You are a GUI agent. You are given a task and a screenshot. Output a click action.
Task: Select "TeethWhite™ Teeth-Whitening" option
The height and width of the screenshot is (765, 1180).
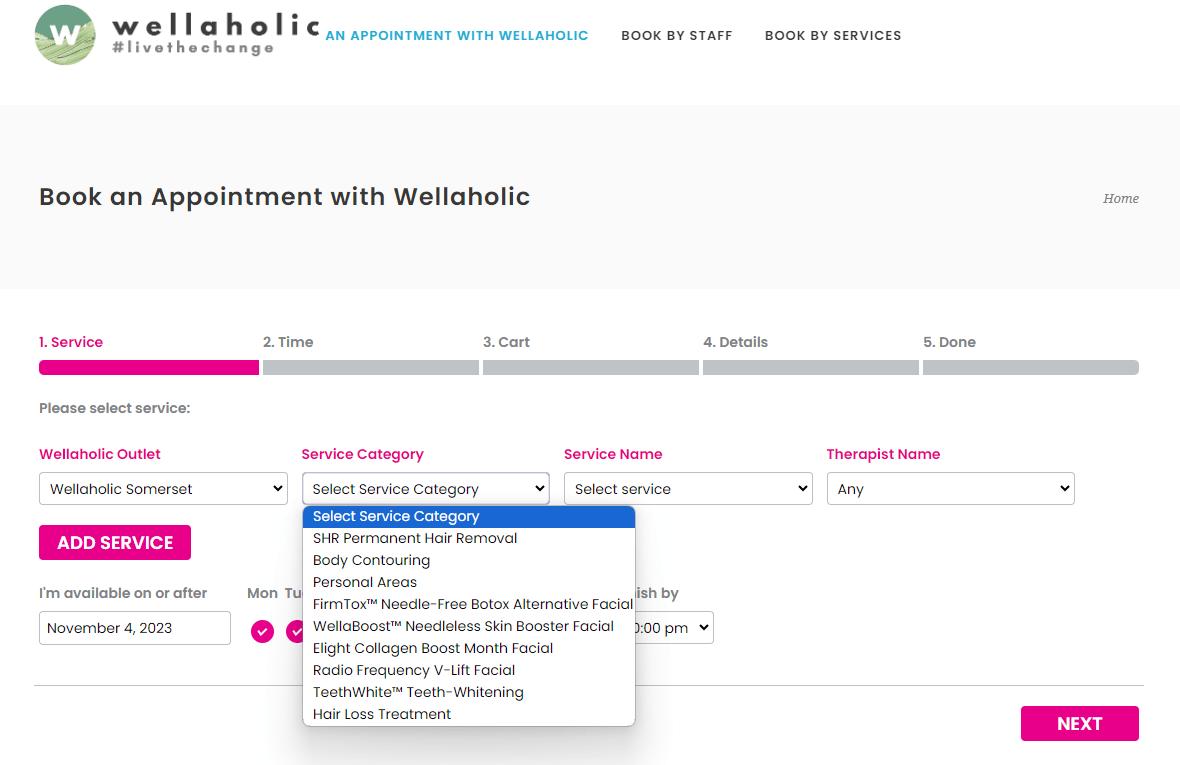[417, 691]
